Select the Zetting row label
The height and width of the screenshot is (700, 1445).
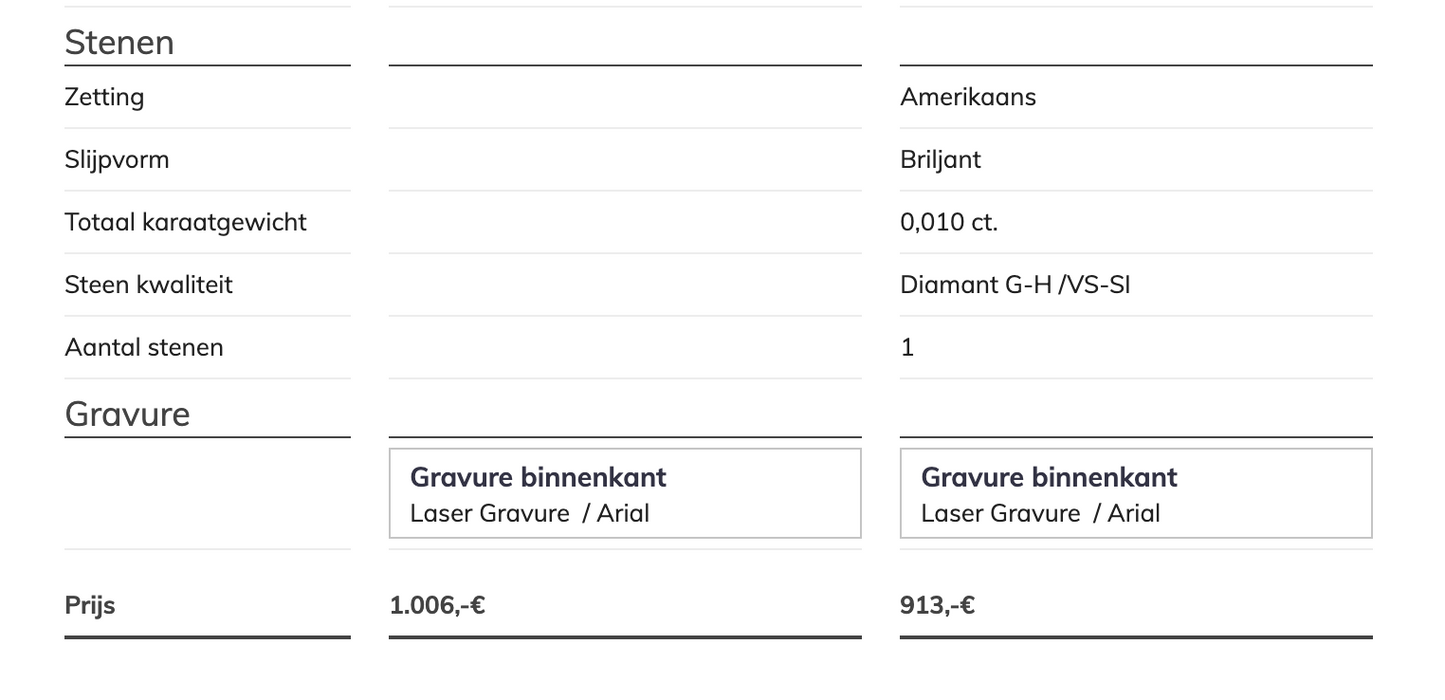click(104, 97)
